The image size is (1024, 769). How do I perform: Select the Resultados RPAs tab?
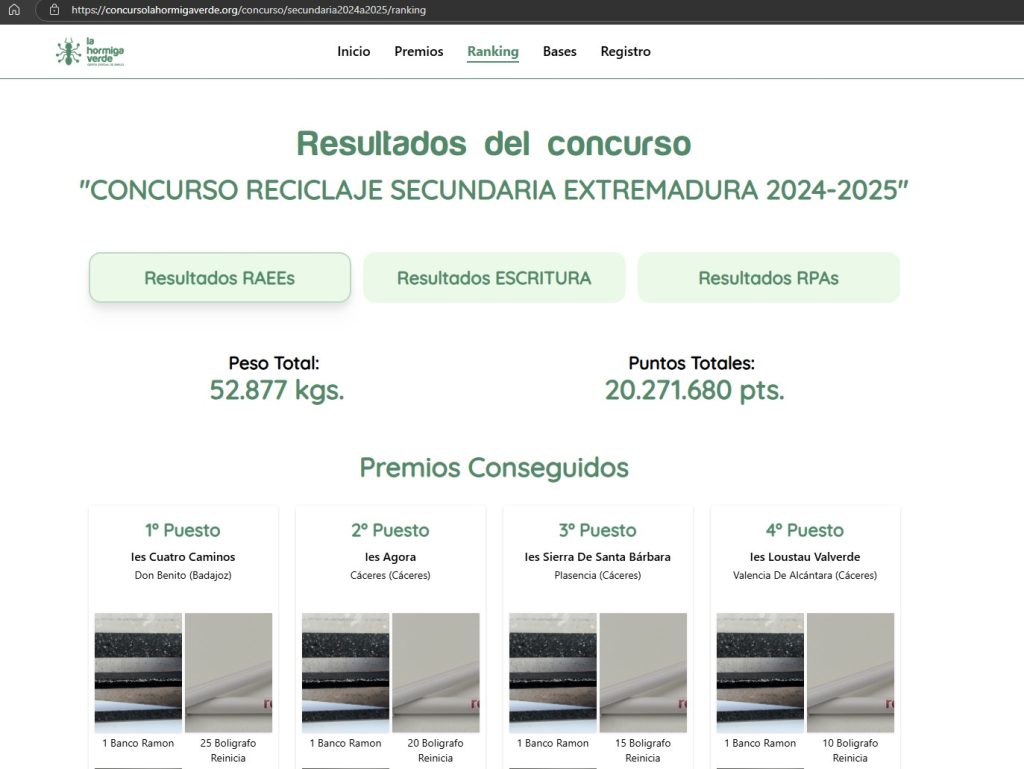(768, 278)
